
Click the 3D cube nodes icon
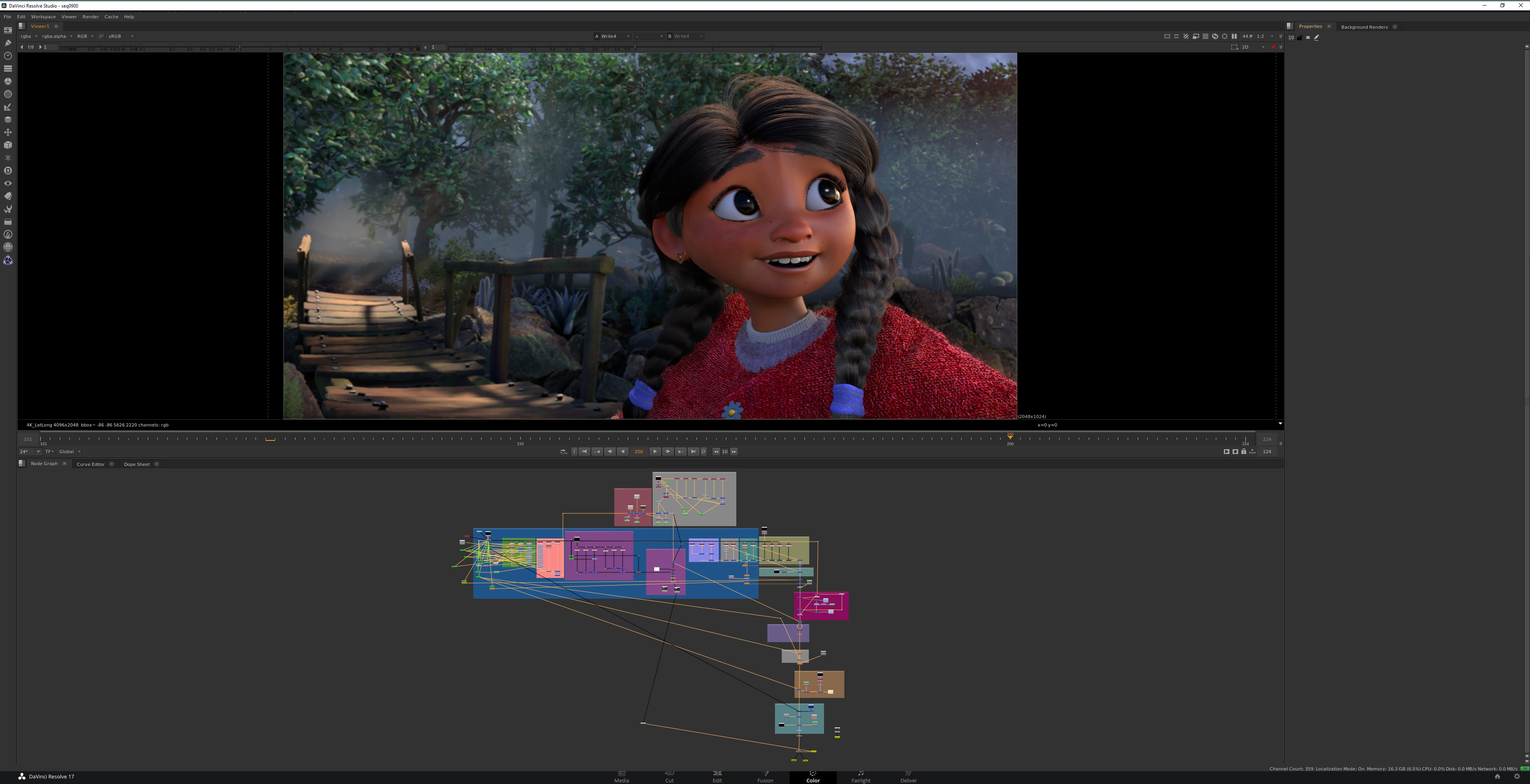(8, 145)
